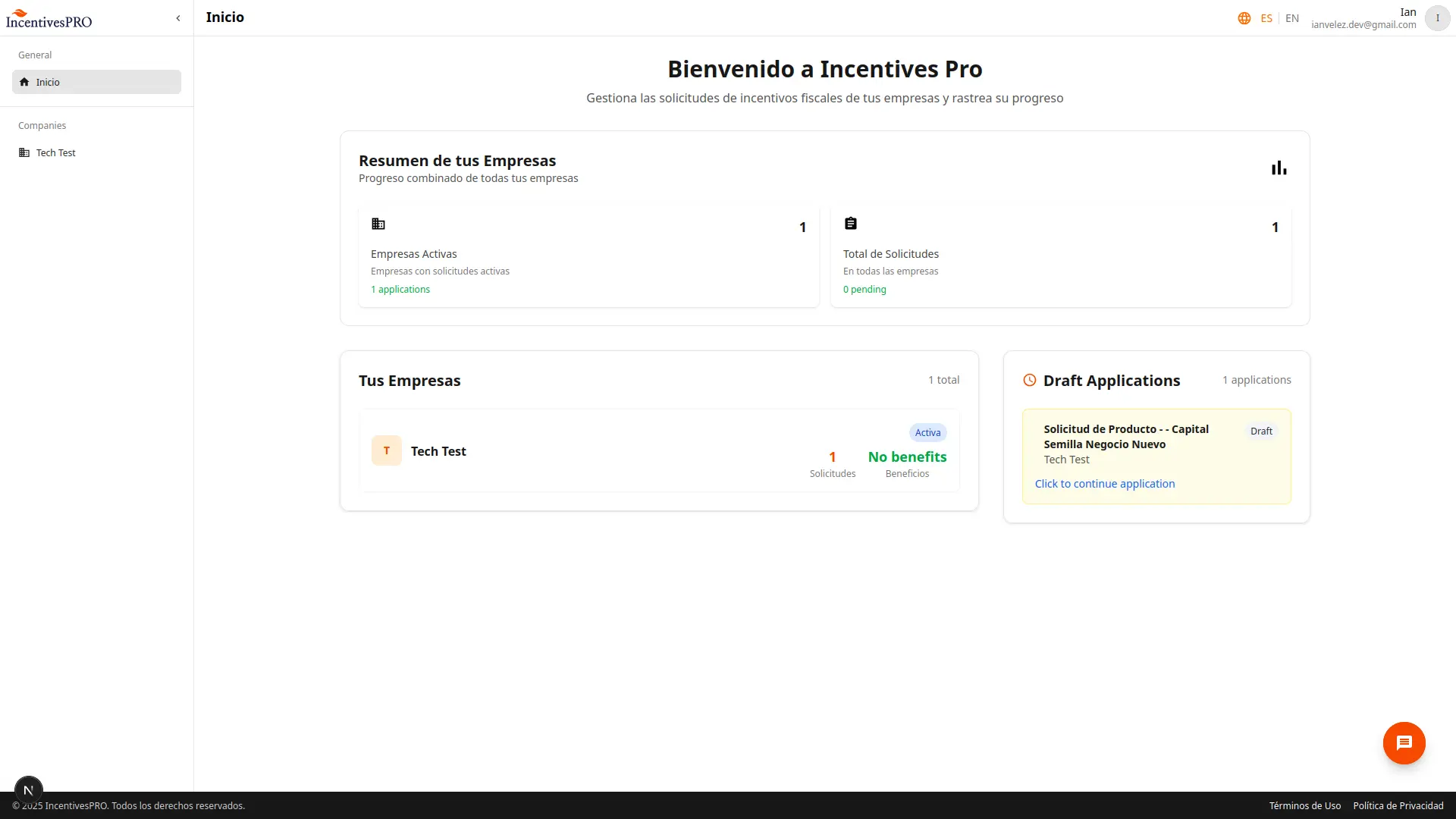
Task: Click the clipboard icon in Total de Solicitudes
Action: click(851, 224)
